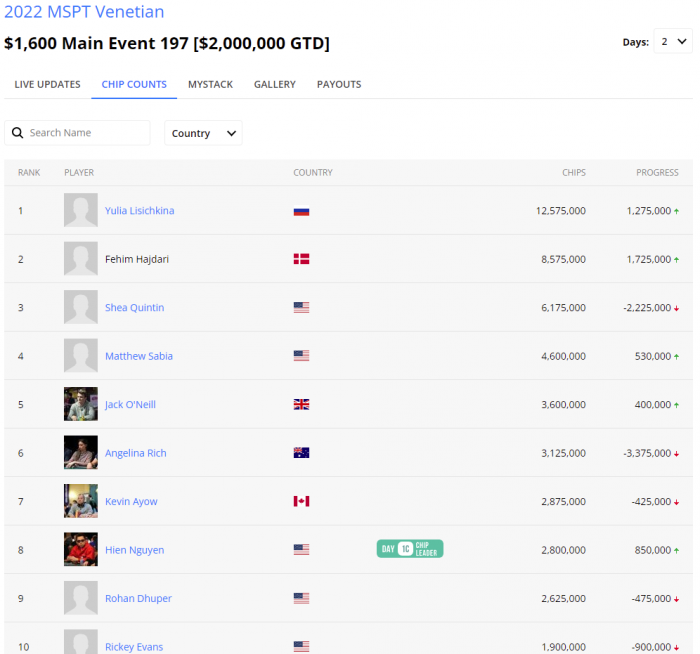Viewport: 700px width, 654px height.
Task: Click UK flag in Jack O'Neill row
Action: tap(301, 404)
